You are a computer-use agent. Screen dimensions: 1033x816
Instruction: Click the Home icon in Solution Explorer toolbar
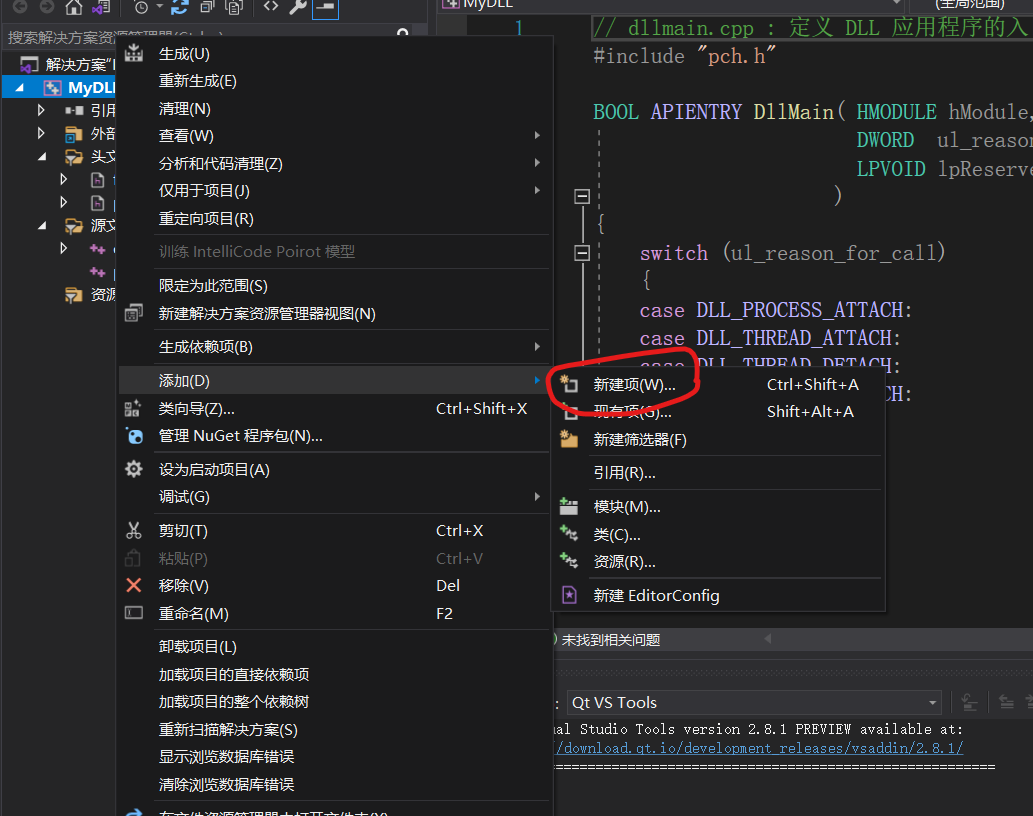coord(74,7)
